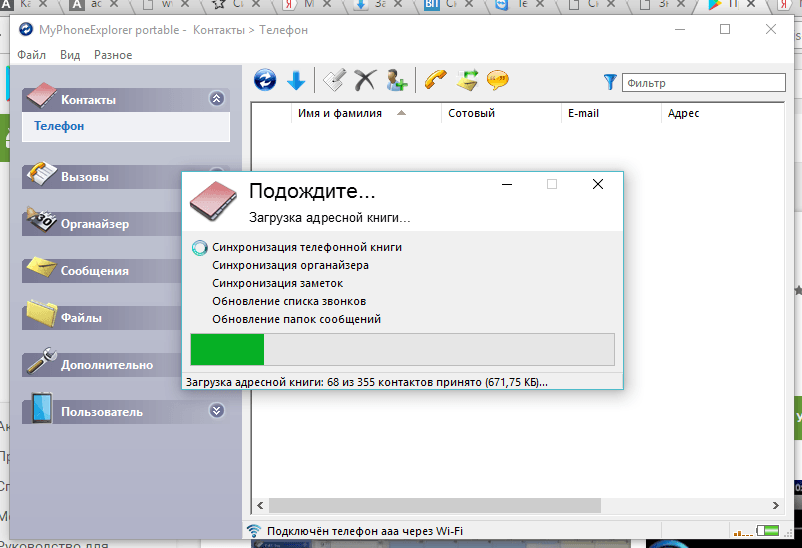Open the Разное menu
This screenshot has width=802, height=548.
click(x=113, y=55)
